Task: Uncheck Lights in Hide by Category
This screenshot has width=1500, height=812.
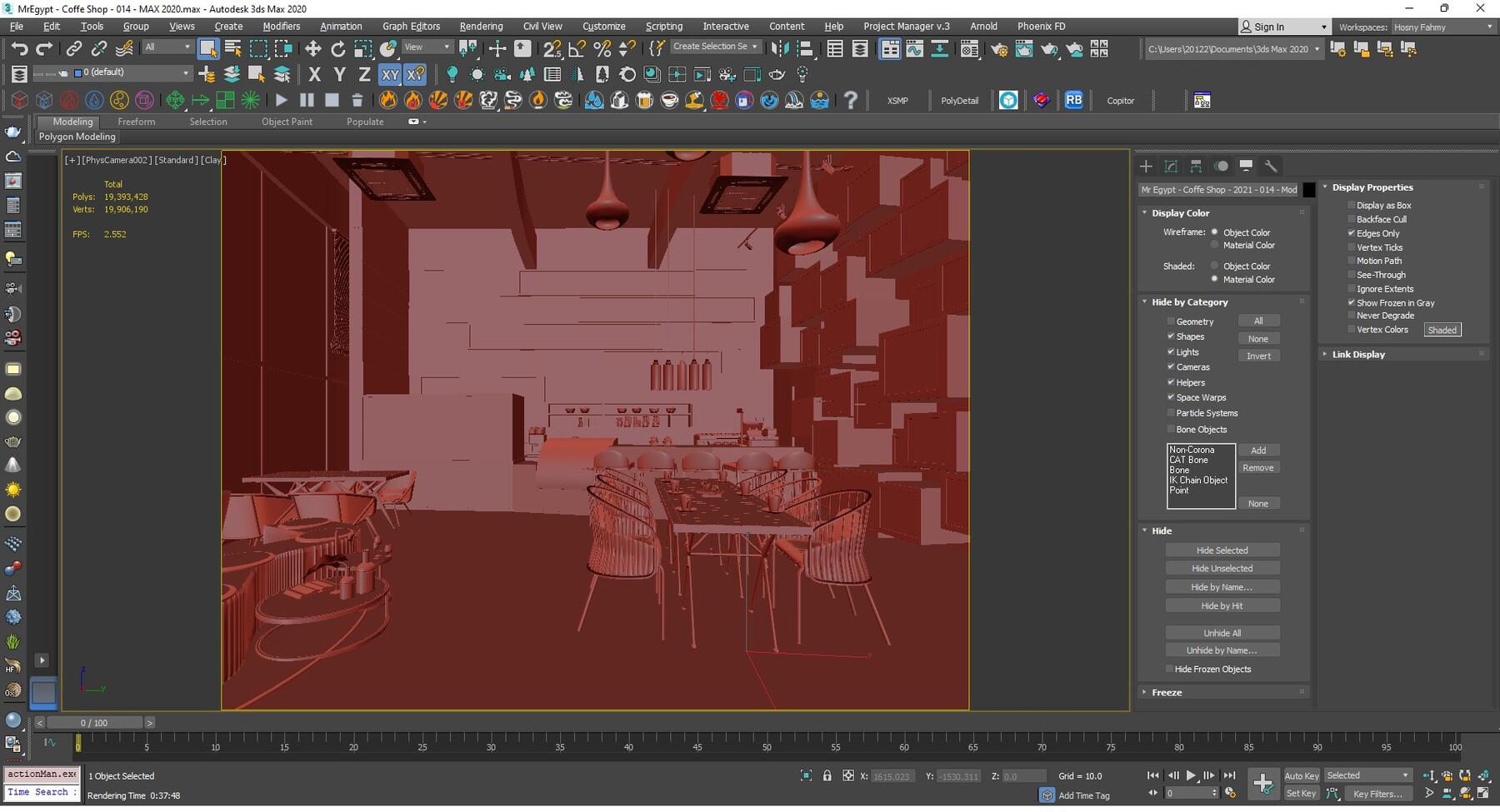Action: pyautogui.click(x=1172, y=351)
